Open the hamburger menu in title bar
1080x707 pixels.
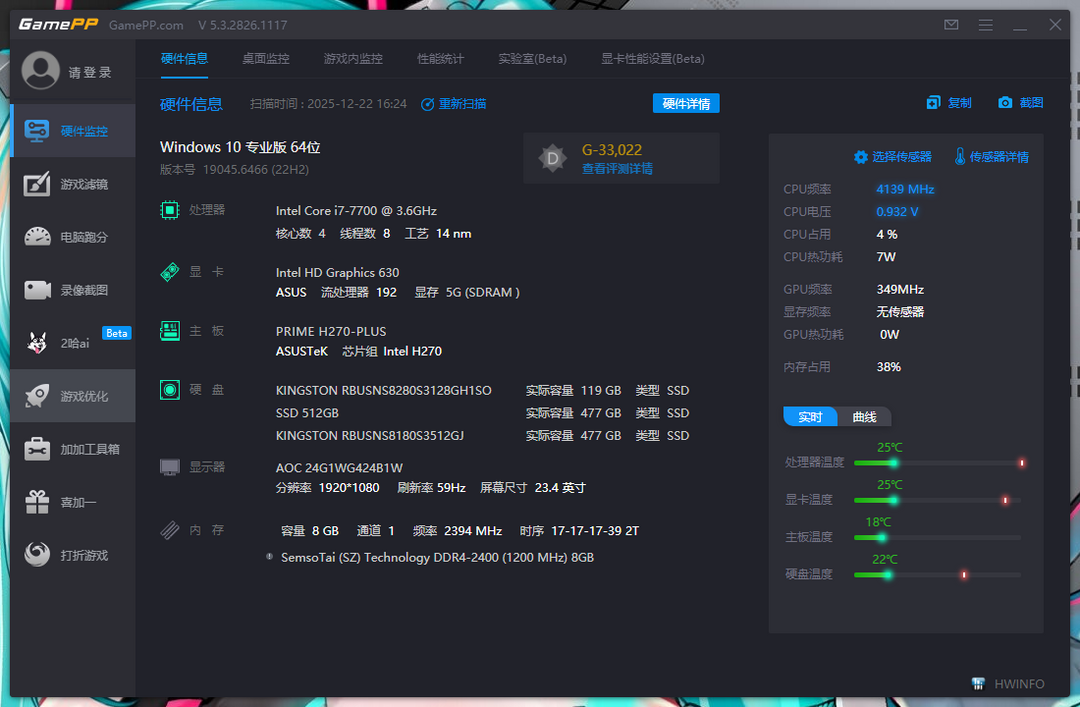click(x=986, y=25)
